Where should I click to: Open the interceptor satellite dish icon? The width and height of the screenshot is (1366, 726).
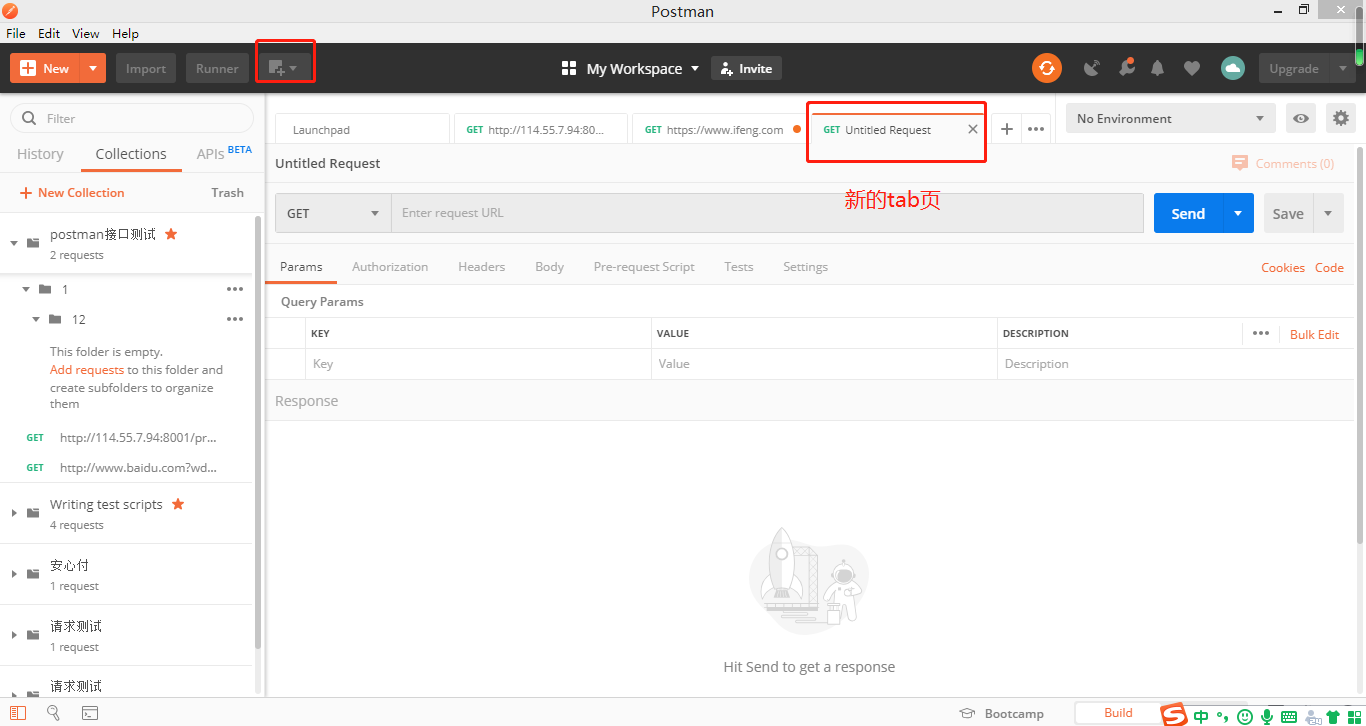(1092, 68)
